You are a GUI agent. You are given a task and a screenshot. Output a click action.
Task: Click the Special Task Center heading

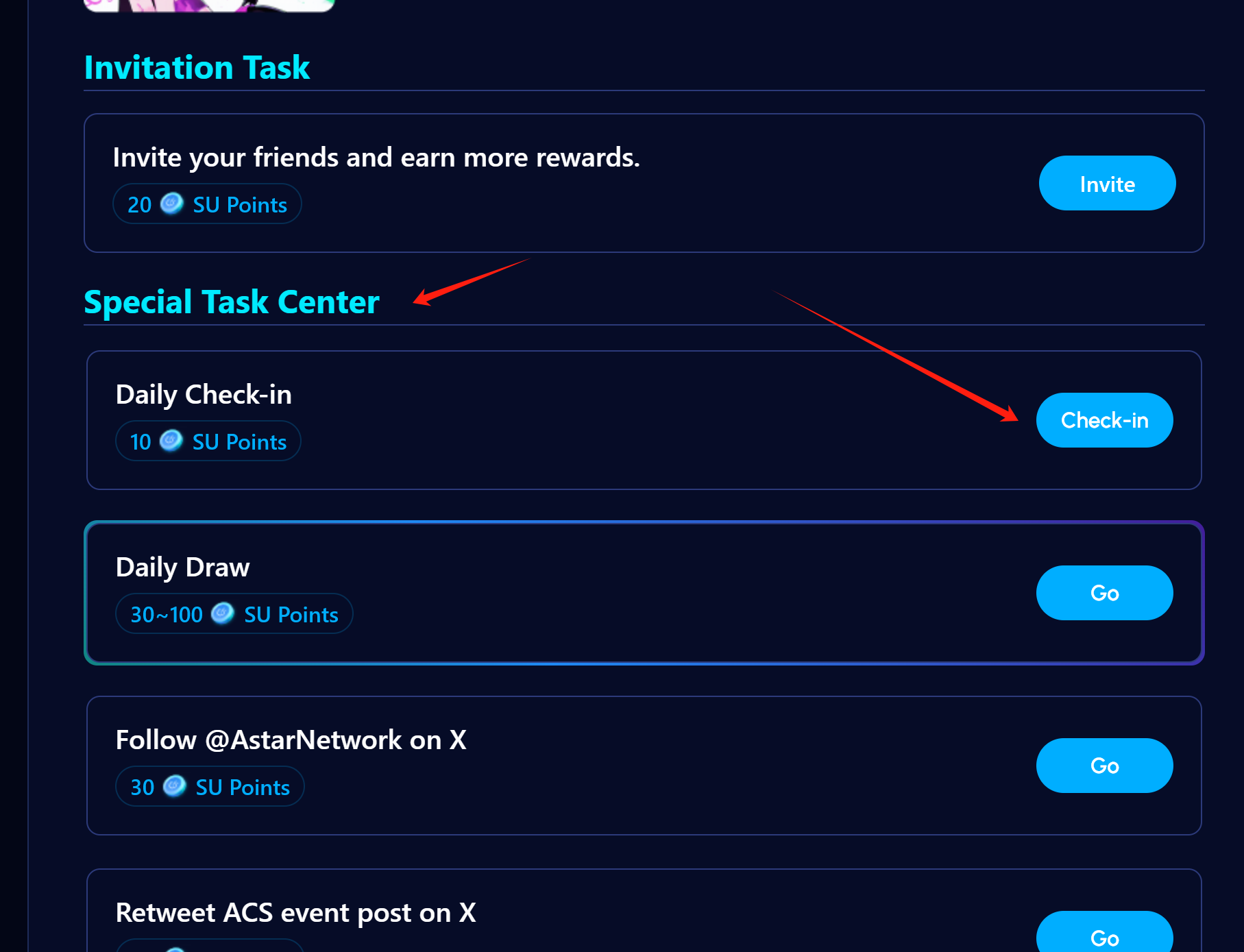click(x=231, y=302)
